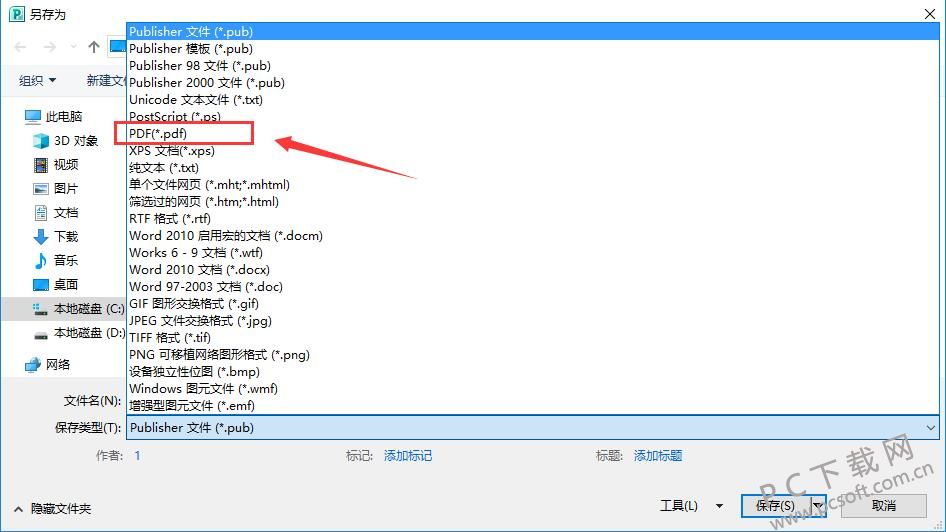This screenshot has width=946, height=532.
Task: Select 本地磁盘 (C:) drive
Action: [x=78, y=309]
